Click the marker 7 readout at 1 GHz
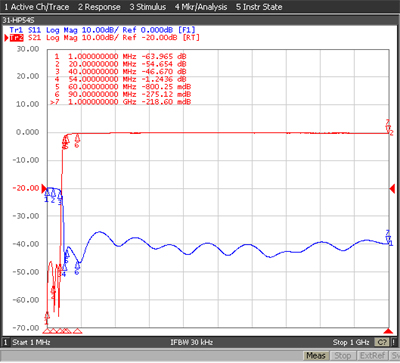This screenshot has height=363, width=400. pos(120,102)
